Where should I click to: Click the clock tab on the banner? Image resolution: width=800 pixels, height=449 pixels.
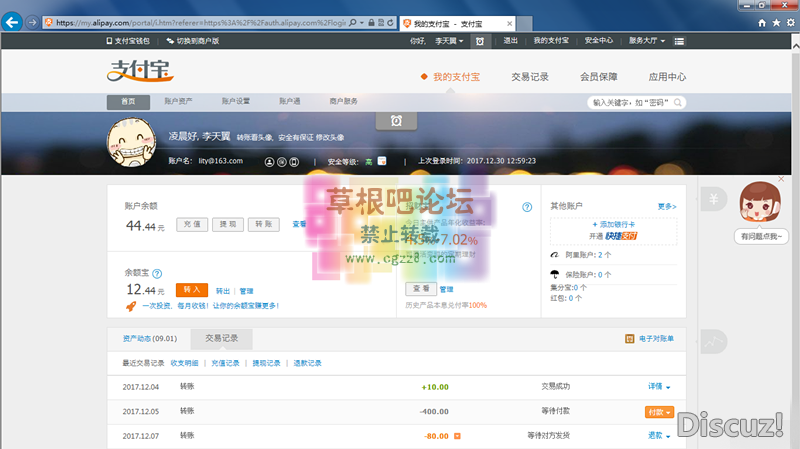(x=396, y=121)
